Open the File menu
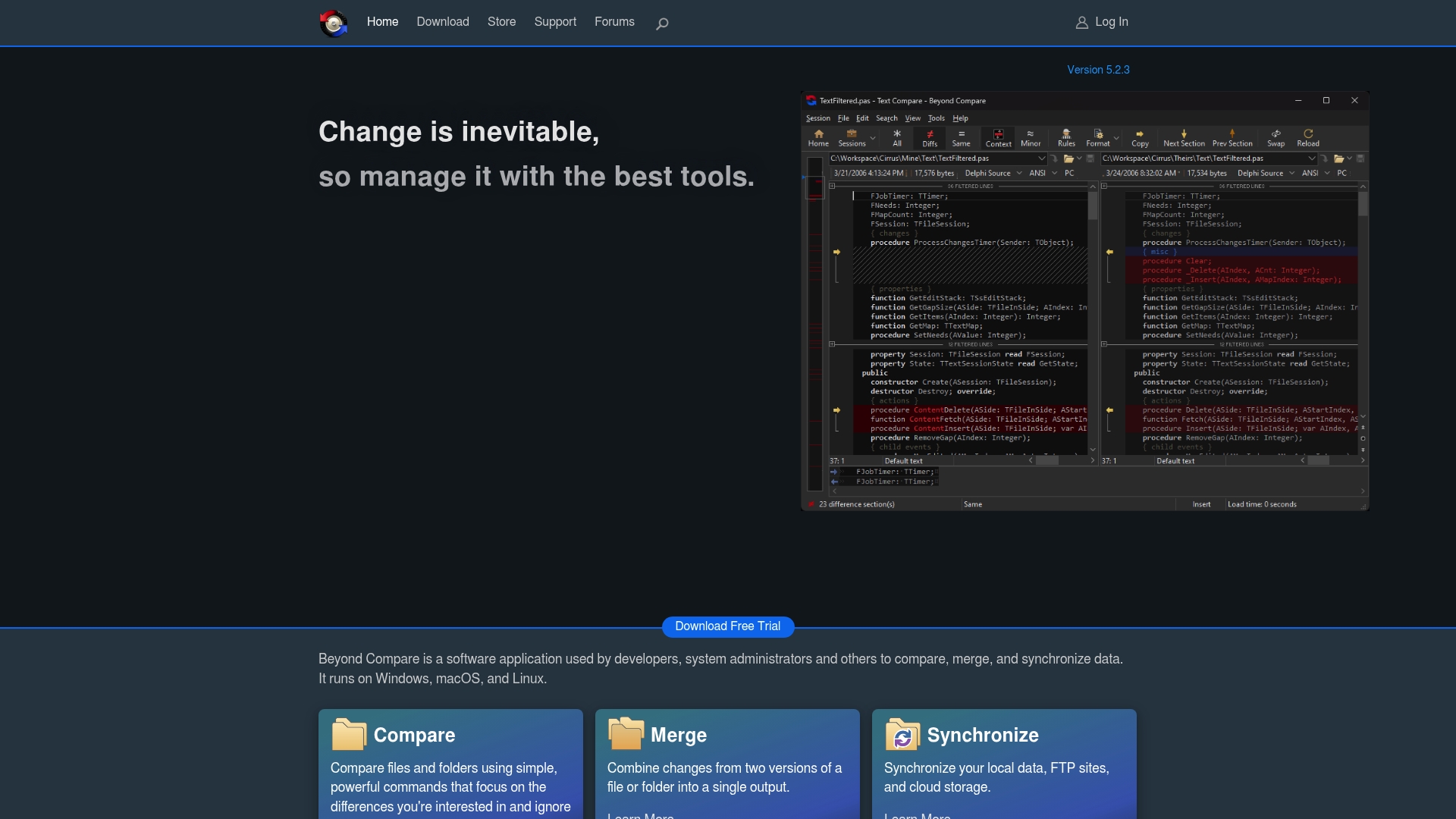 pos(843,118)
